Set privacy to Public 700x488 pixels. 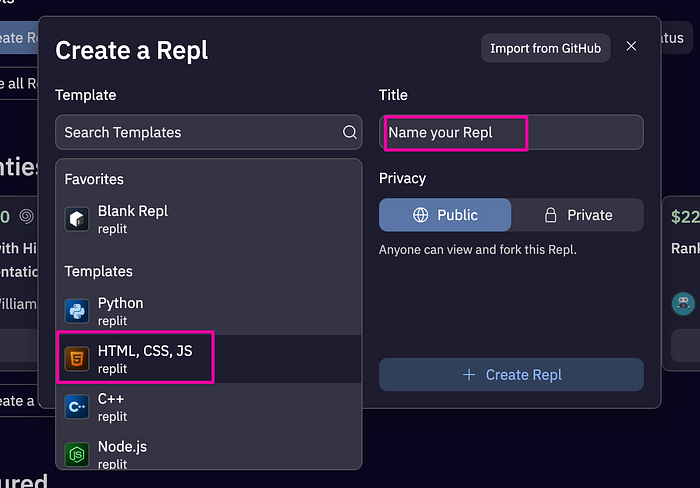coord(445,215)
